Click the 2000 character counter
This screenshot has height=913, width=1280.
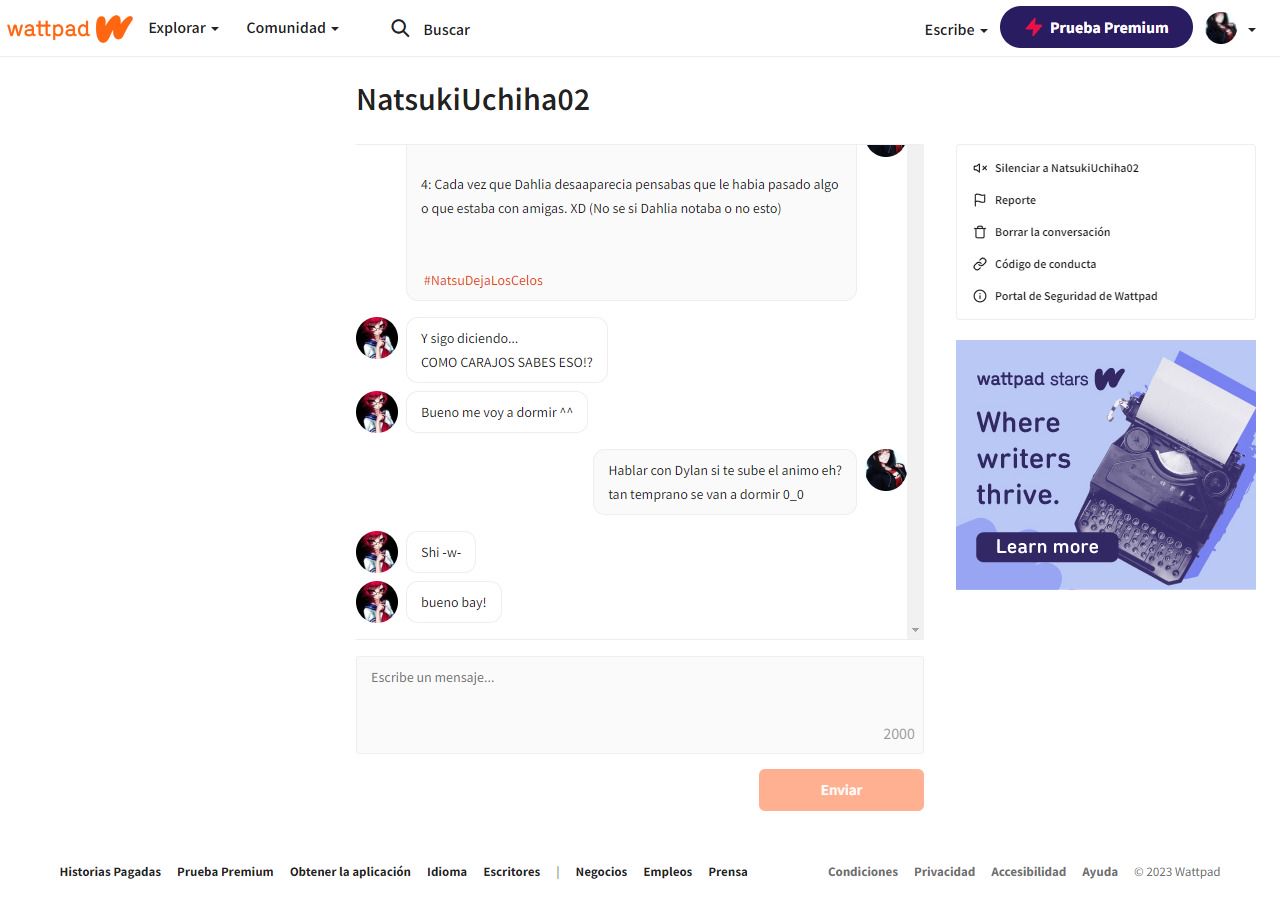click(899, 734)
